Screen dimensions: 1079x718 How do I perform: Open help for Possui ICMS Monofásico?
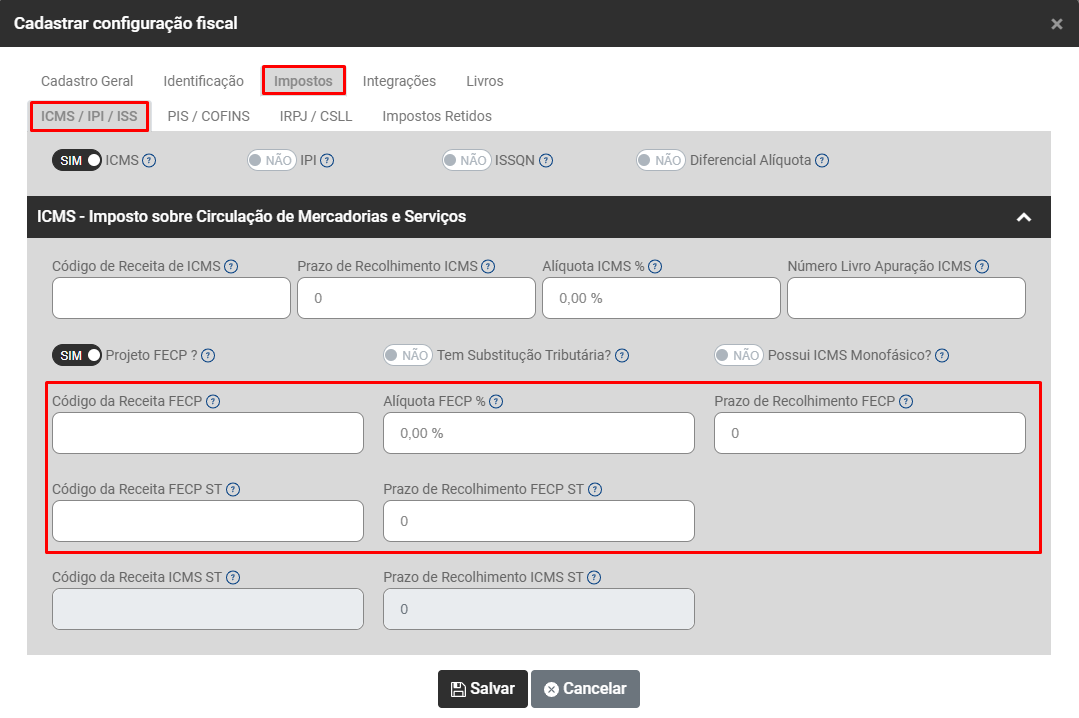(x=942, y=355)
